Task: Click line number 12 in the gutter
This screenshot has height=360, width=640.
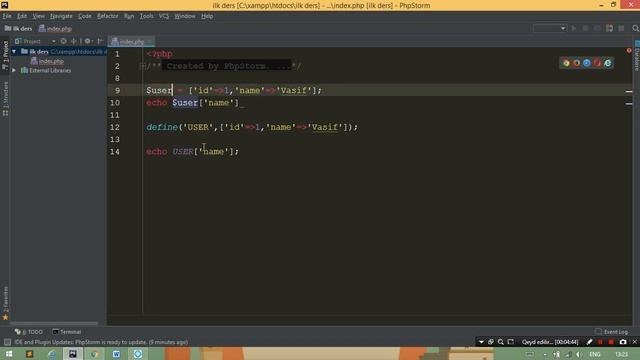Action: click(x=115, y=127)
